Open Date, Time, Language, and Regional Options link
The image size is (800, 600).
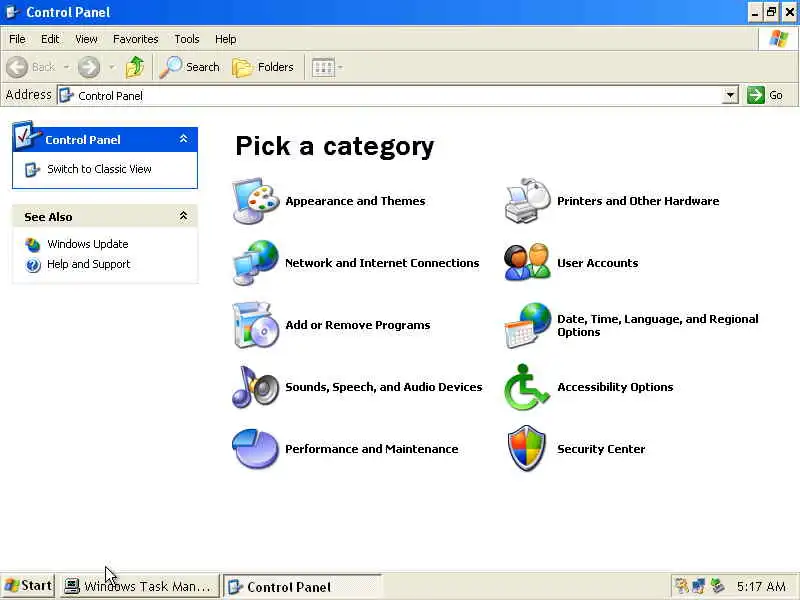tap(658, 326)
